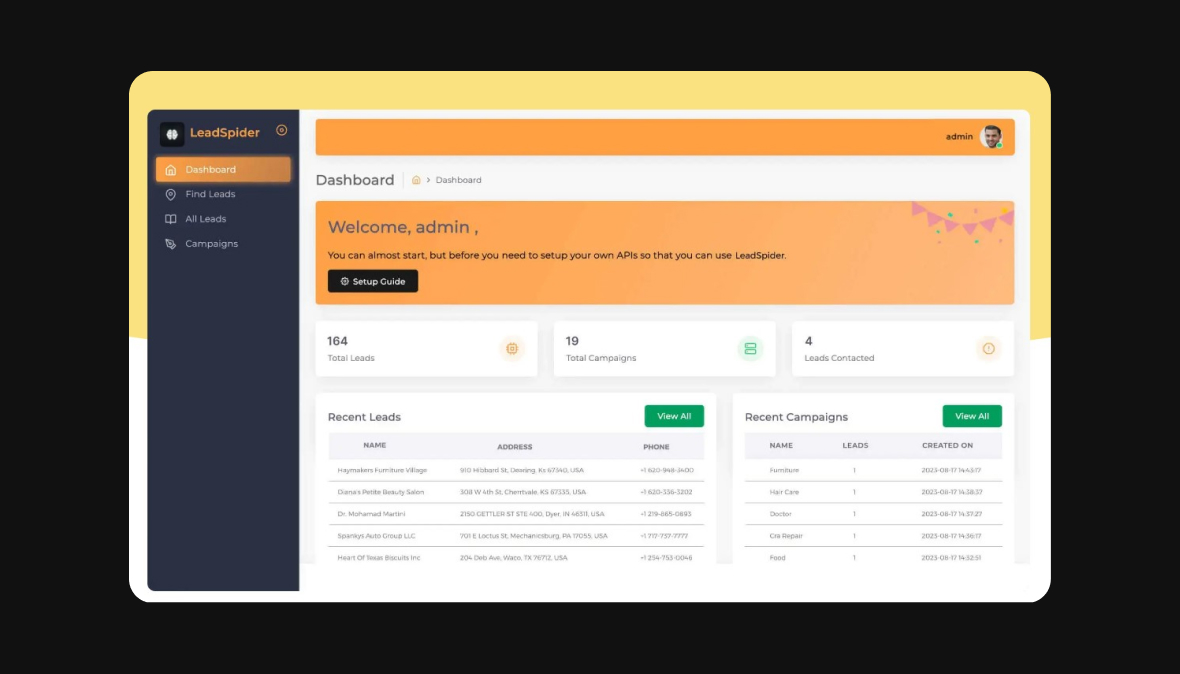Viewport: 1180px width, 674px height.
Task: Open the Hair Care campaign row
Action: (x=784, y=492)
